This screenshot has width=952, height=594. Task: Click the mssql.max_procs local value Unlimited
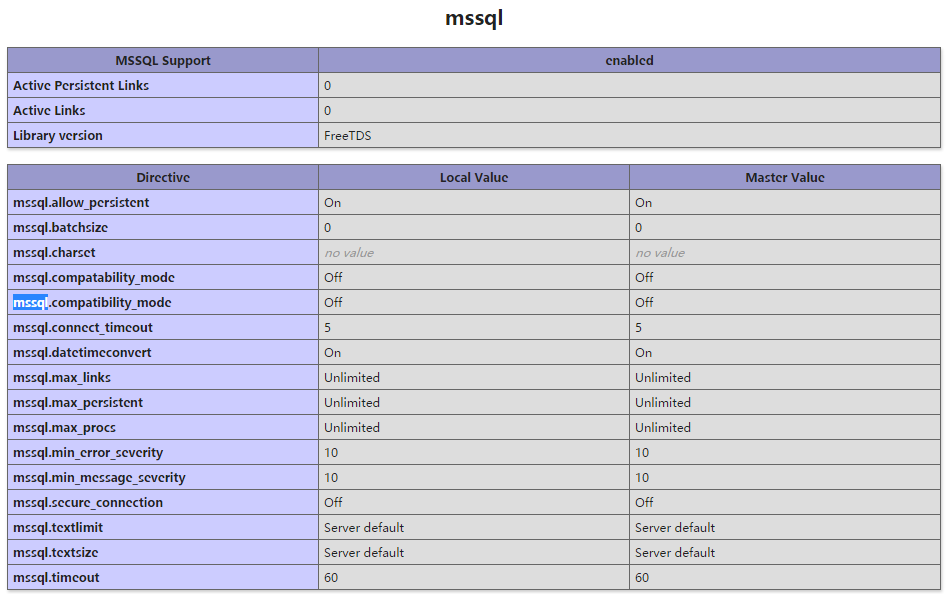pyautogui.click(x=352, y=427)
